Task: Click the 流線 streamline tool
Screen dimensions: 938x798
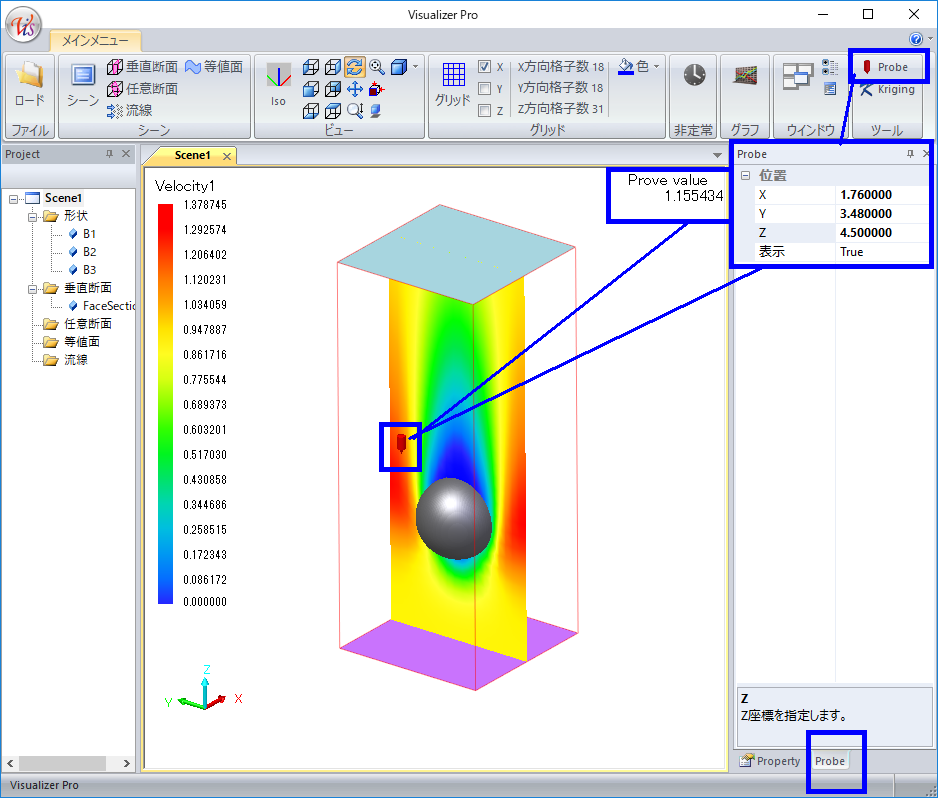Action: [129, 110]
